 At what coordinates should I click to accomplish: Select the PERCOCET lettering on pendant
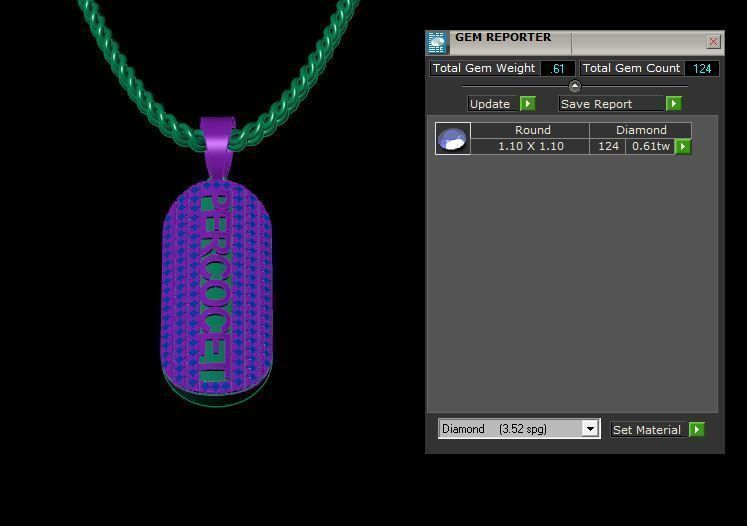pos(215,286)
